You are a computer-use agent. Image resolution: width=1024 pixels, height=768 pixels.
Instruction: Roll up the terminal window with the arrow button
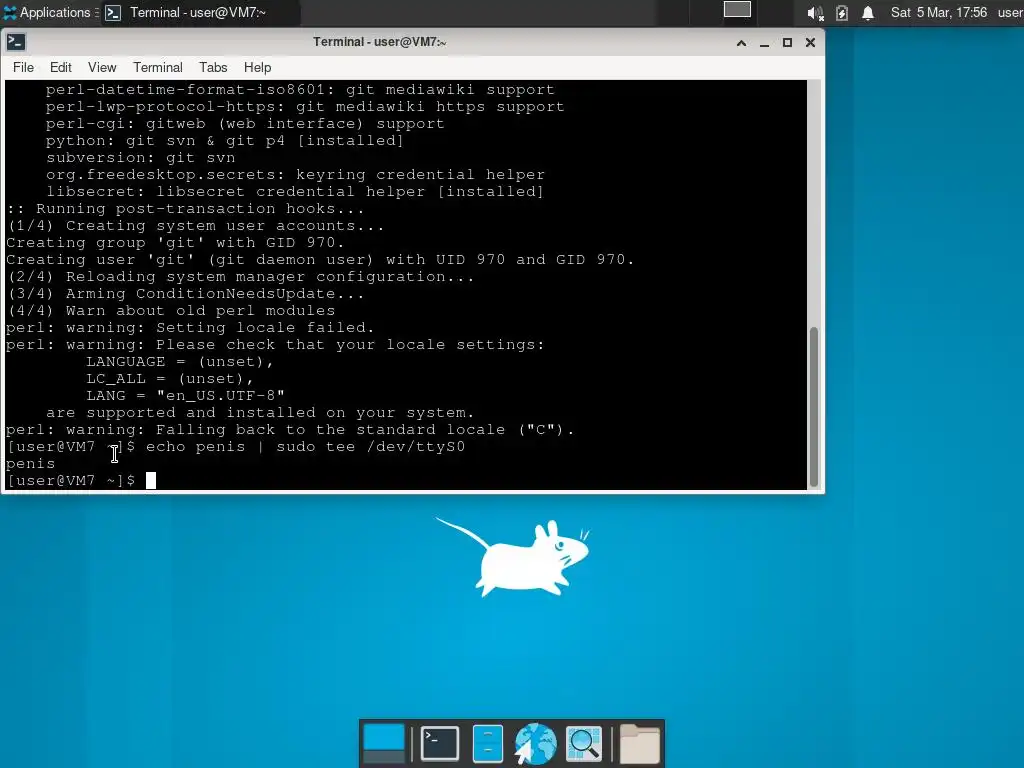tap(741, 42)
